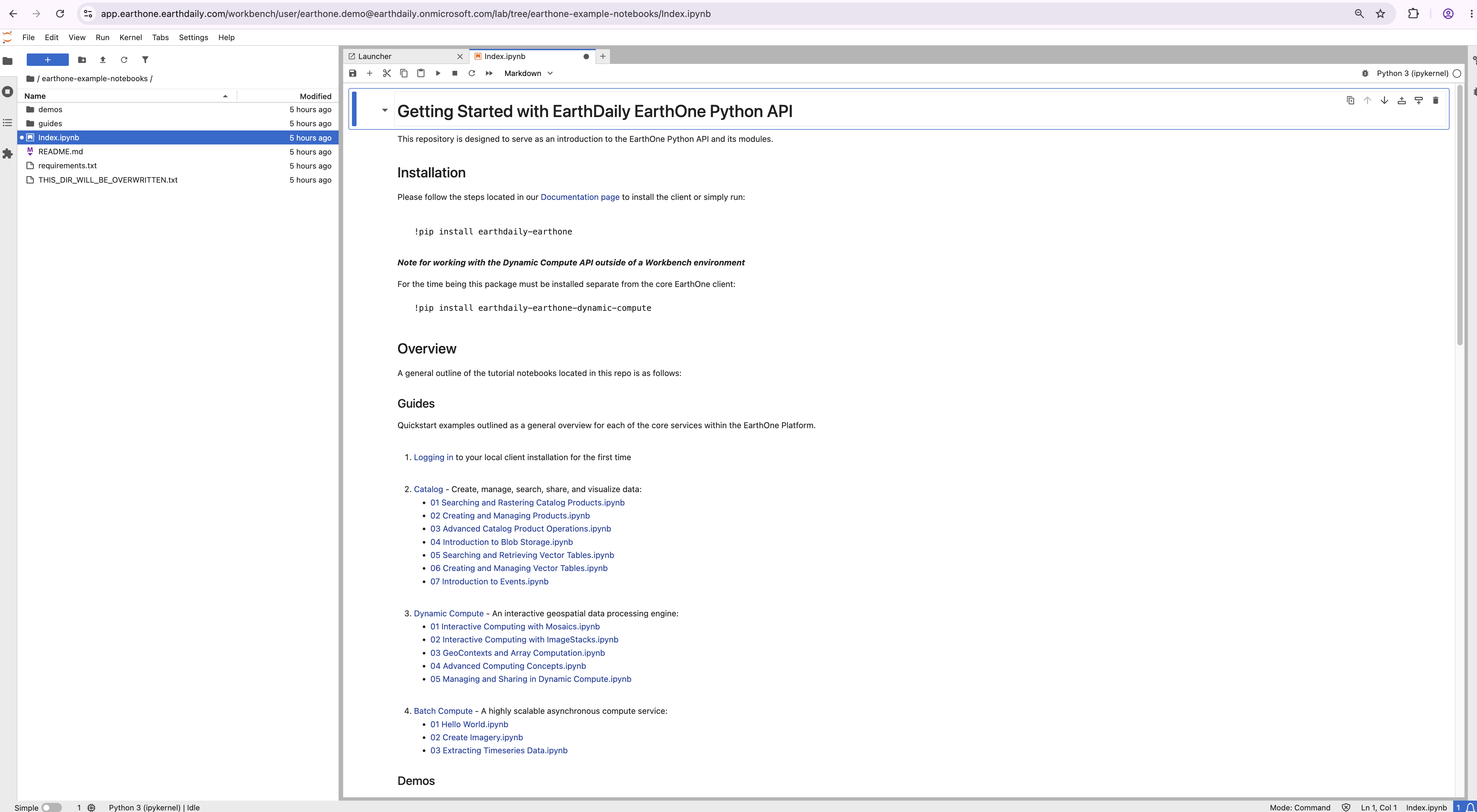Screen dimensions: 1477x812
Task: Open the browser extensions puzzle icon
Action: [1413, 14]
